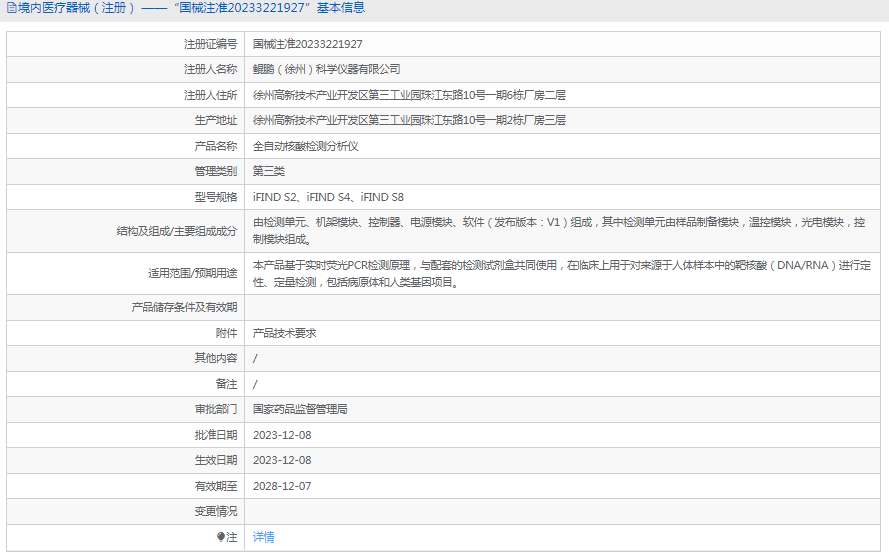889x559 pixels.
Task: Click the 产品储存条件及有效期 label
Action: click(x=184, y=307)
